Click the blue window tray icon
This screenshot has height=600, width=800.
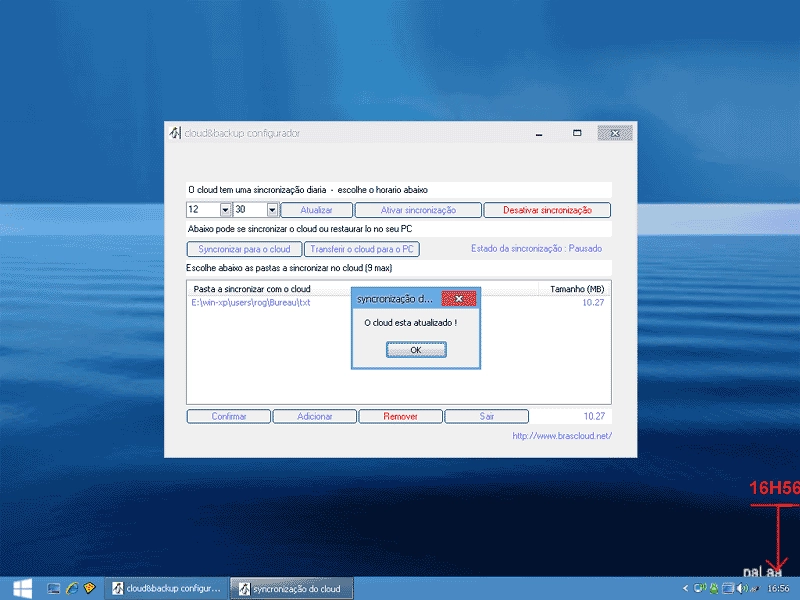(728, 588)
